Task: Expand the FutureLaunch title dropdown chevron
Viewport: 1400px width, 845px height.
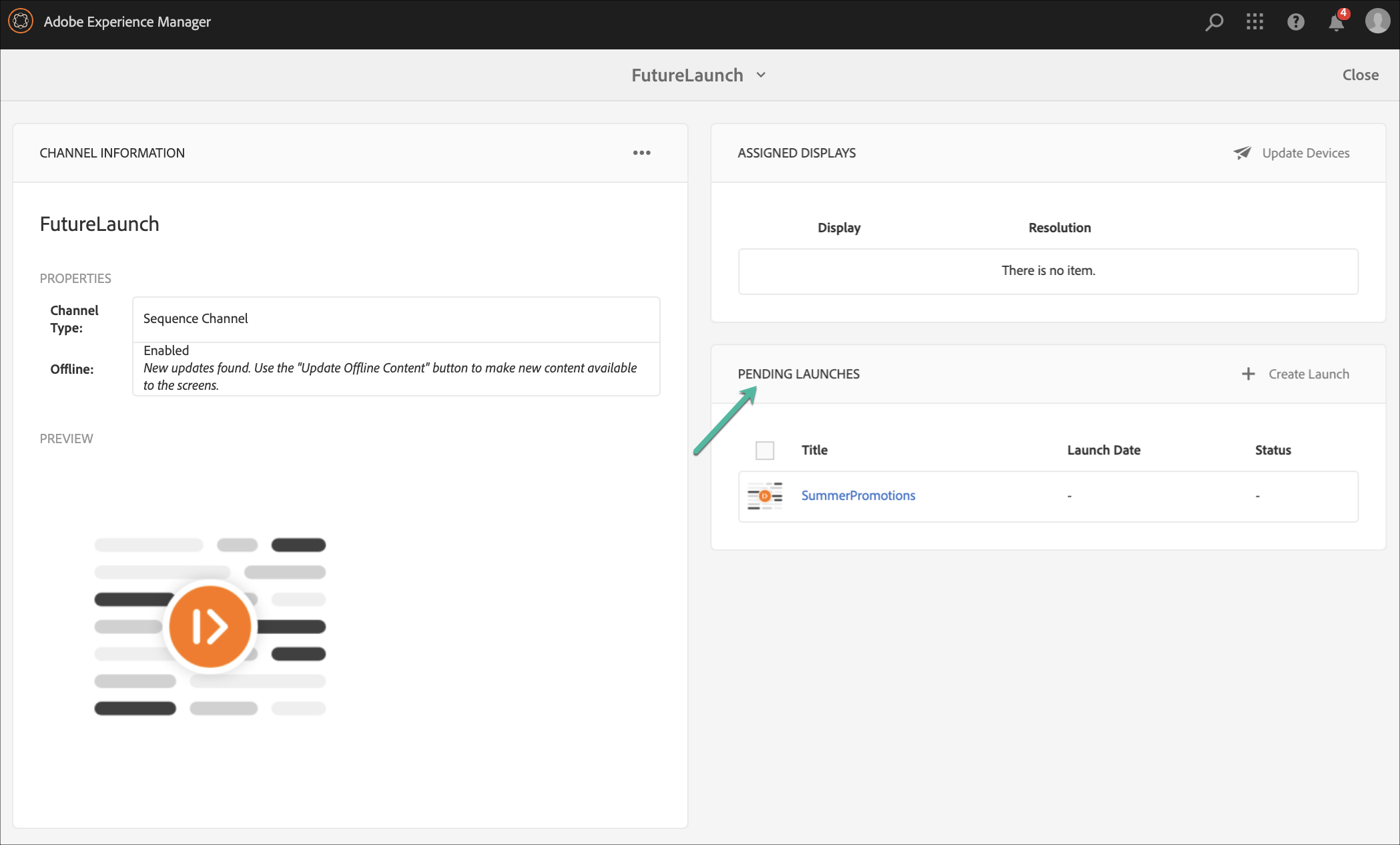Action: click(761, 75)
